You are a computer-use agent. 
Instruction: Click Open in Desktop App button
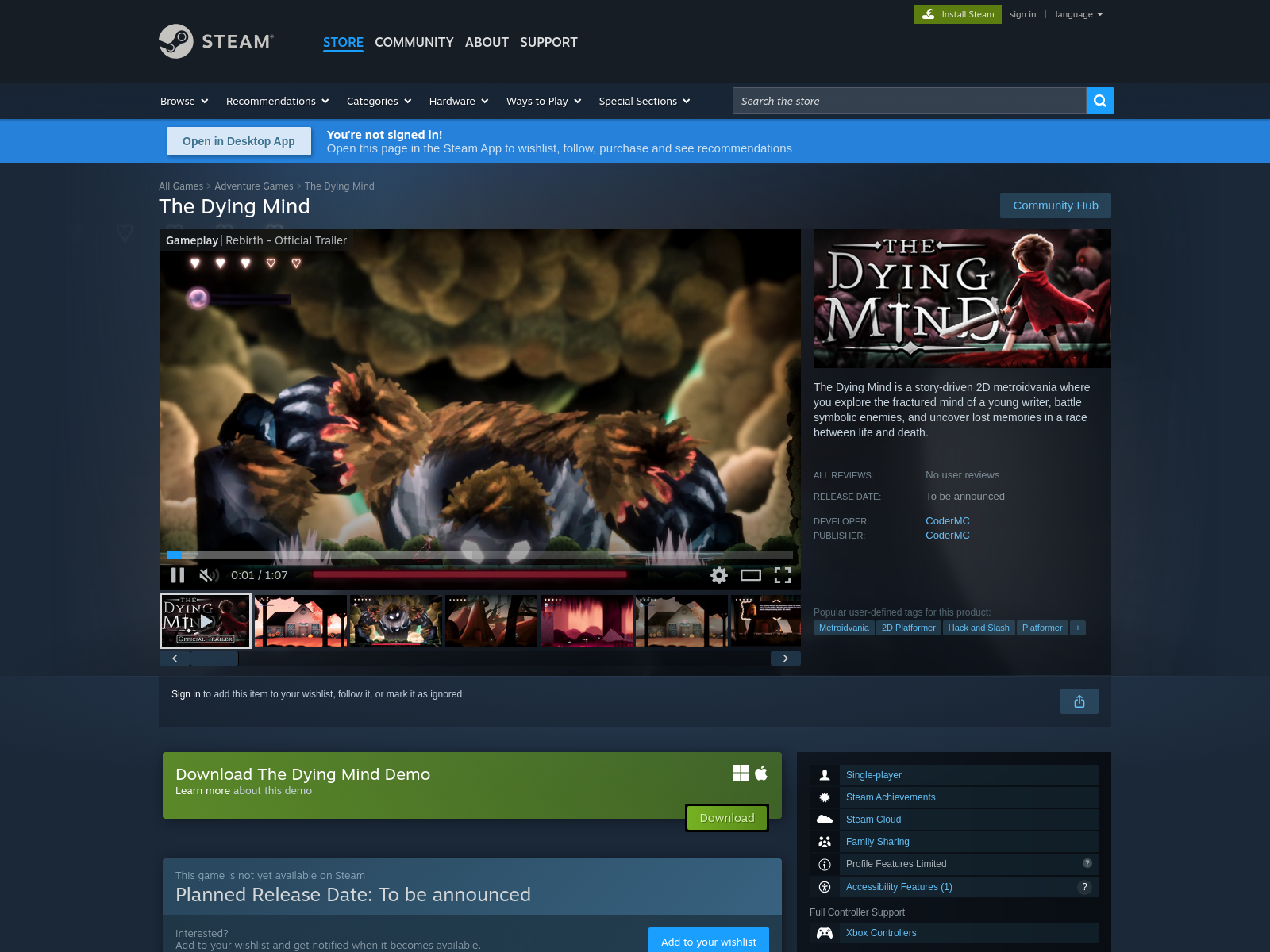click(x=239, y=141)
